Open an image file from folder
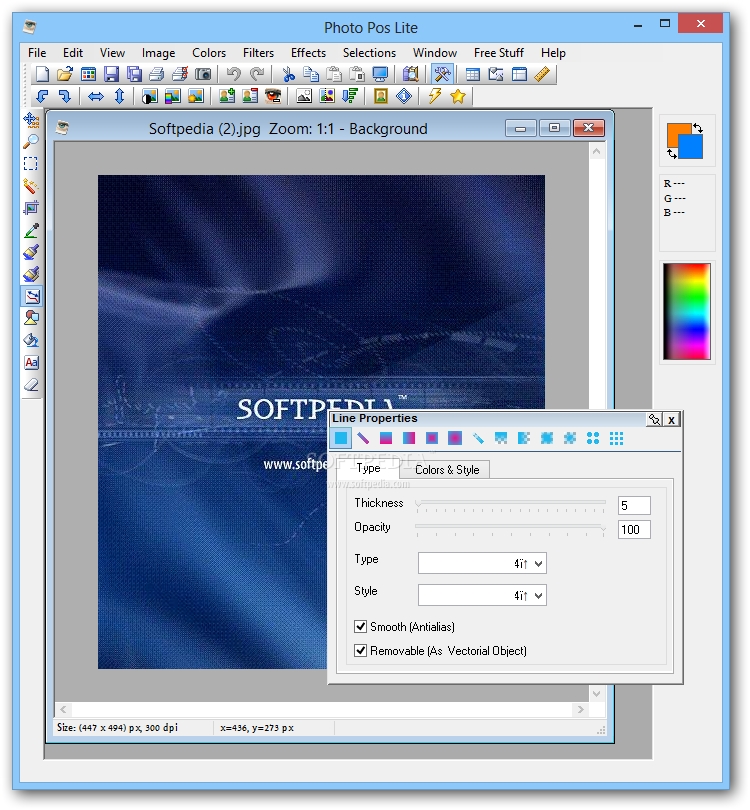Screen dimensions: 750x810 coord(65,74)
